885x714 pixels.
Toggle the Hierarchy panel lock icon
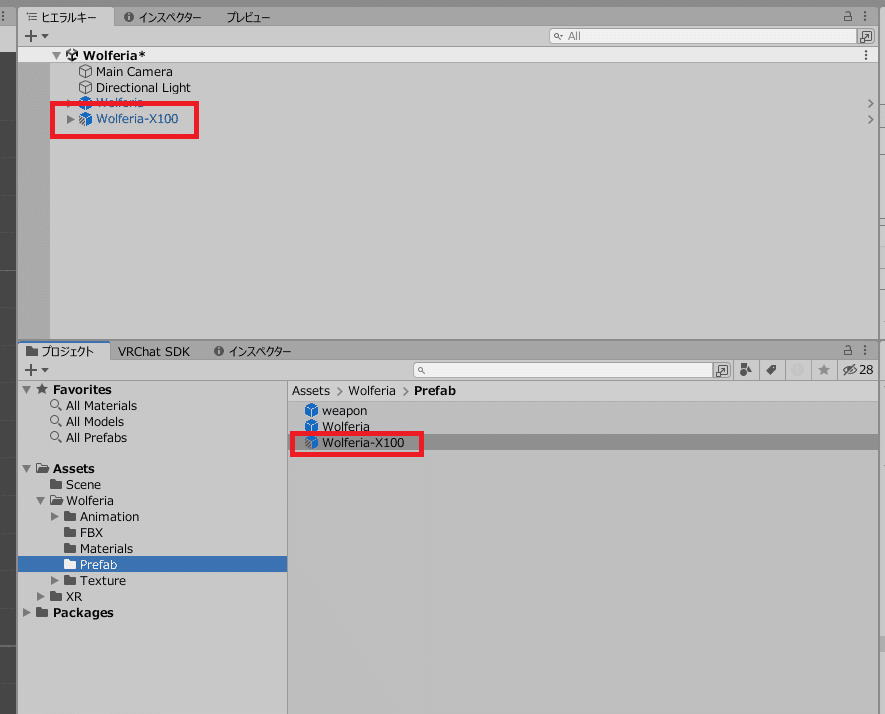[848, 16]
